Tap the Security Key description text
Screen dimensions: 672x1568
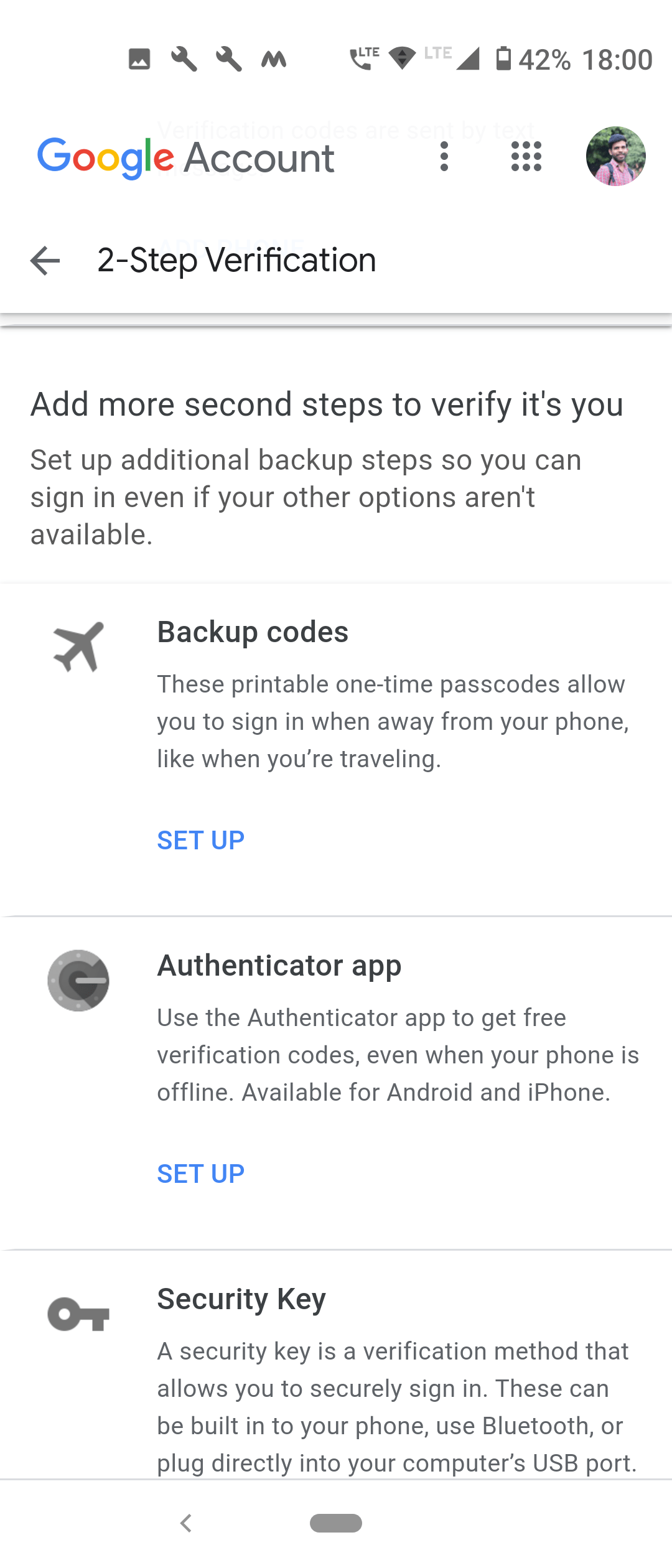pos(397,1407)
